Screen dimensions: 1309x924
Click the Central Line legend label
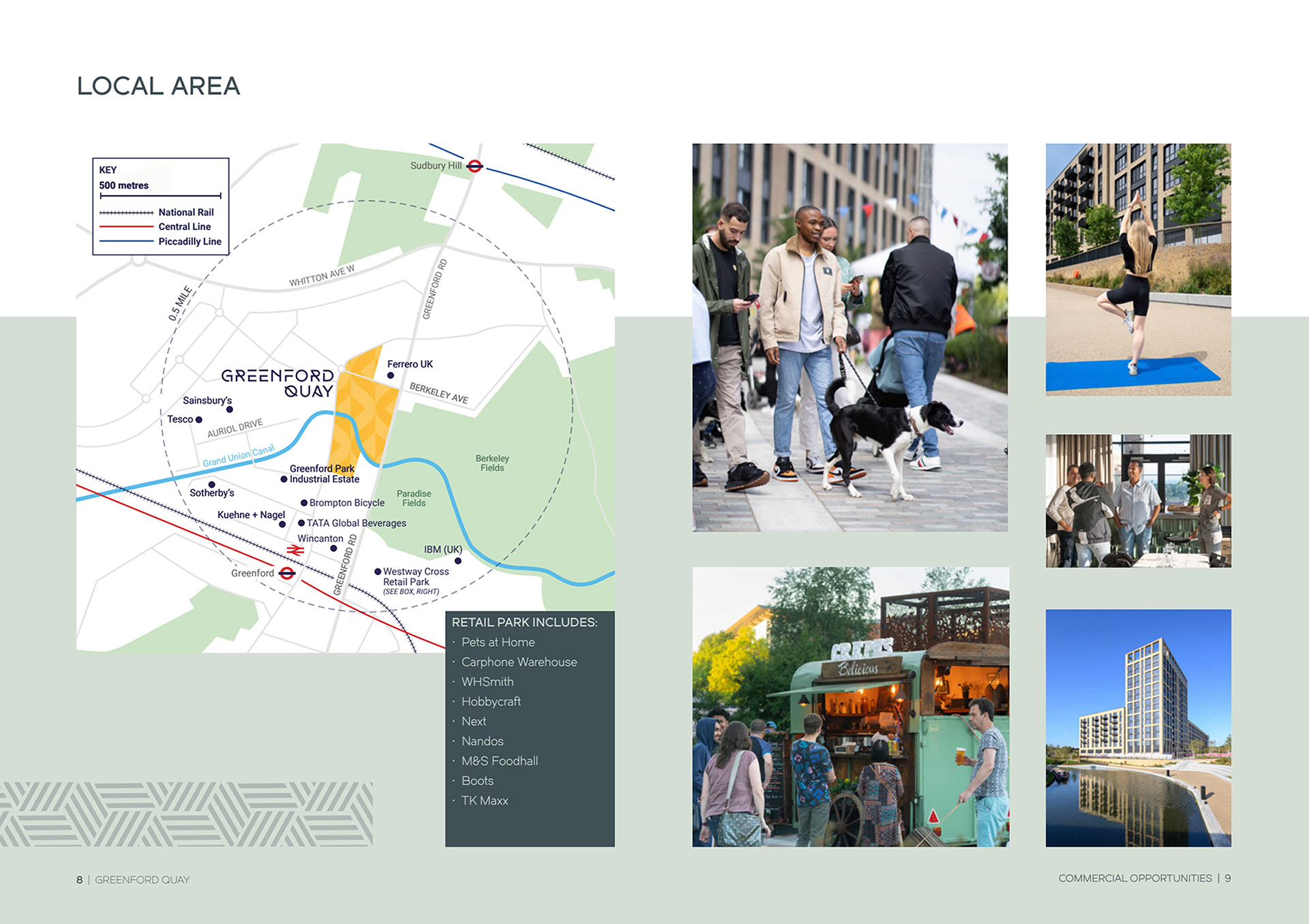(x=184, y=227)
